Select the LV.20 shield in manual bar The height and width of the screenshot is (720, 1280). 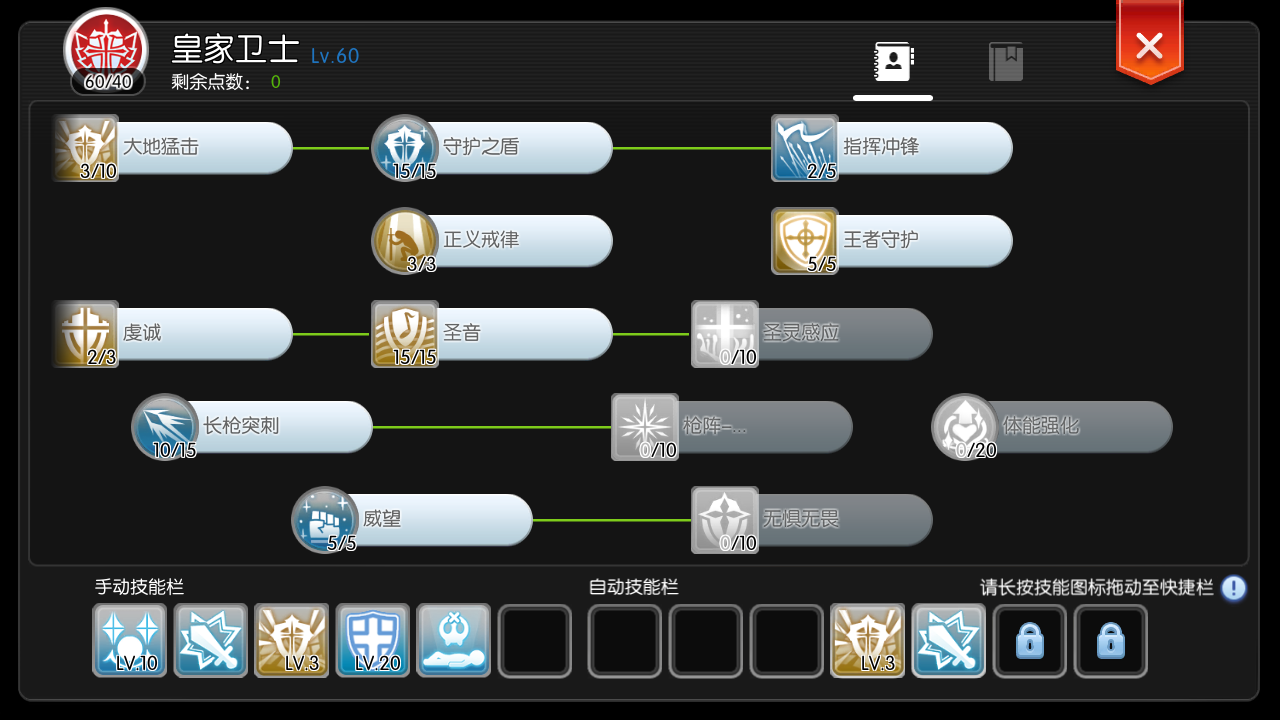coord(373,641)
